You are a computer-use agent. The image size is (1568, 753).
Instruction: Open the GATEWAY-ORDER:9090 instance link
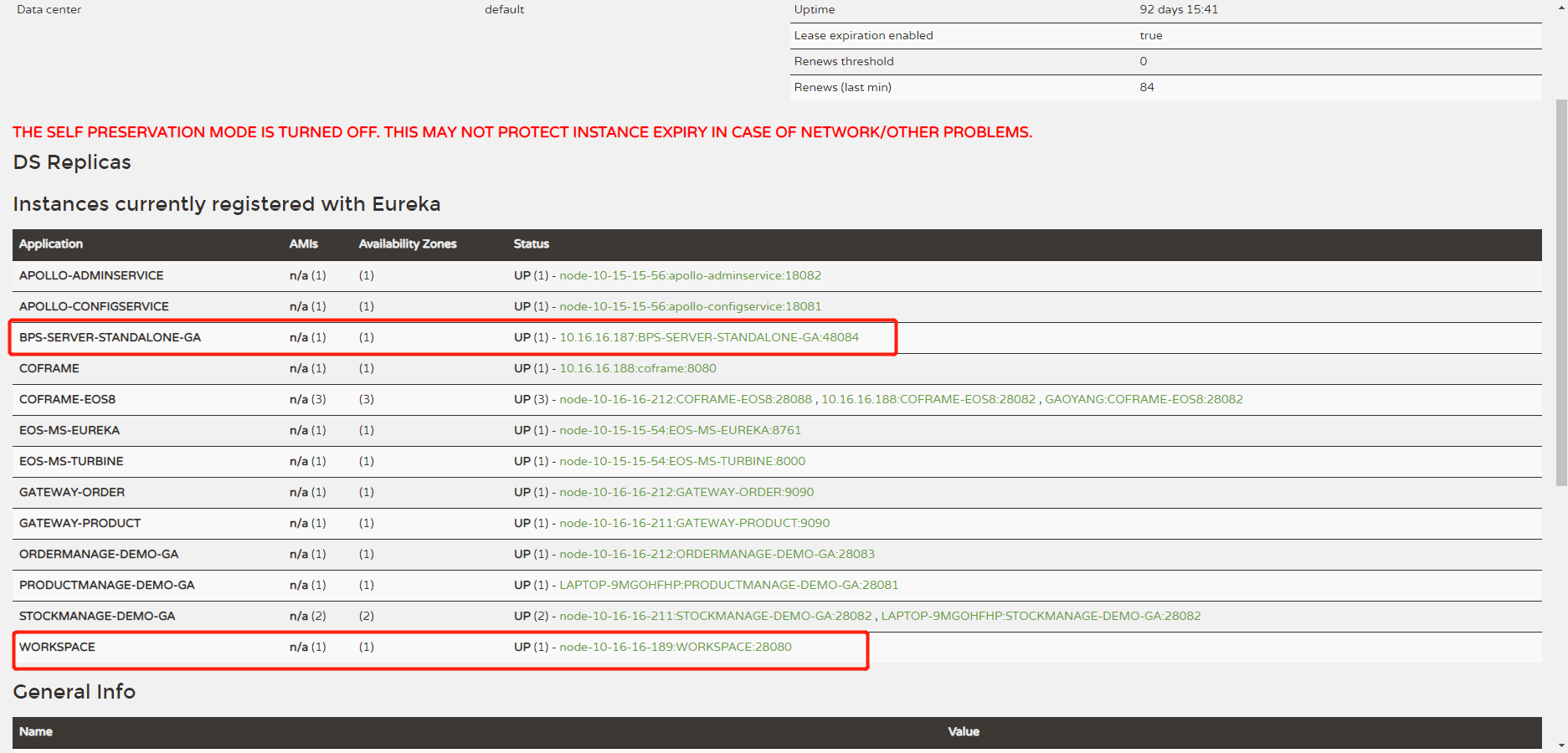(686, 492)
